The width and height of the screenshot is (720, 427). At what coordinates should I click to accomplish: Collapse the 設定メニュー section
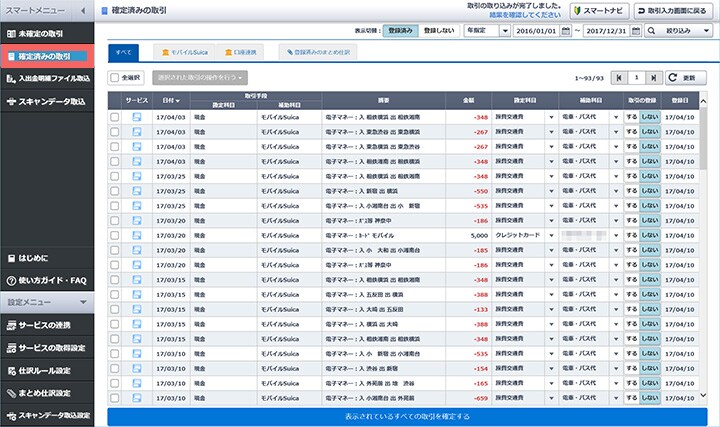[x=83, y=302]
